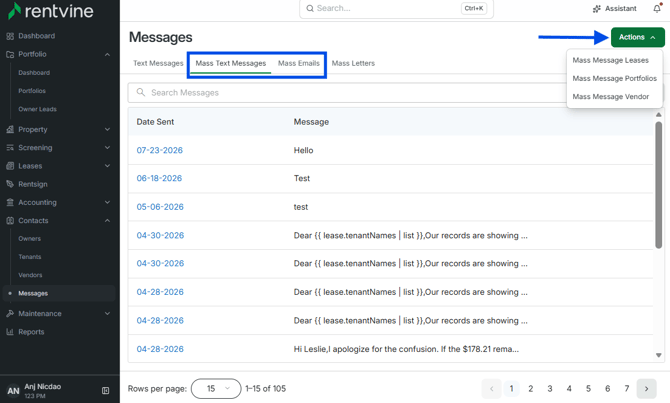This screenshot has height=403, width=670.
Task: Expand the Property section chevron
Action: pyautogui.click(x=107, y=129)
